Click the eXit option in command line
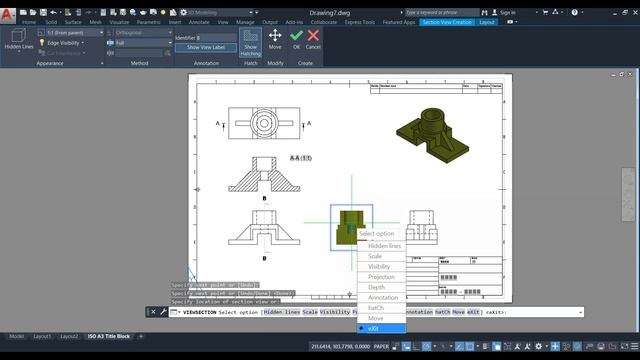The height and width of the screenshot is (360, 640). tap(473, 312)
